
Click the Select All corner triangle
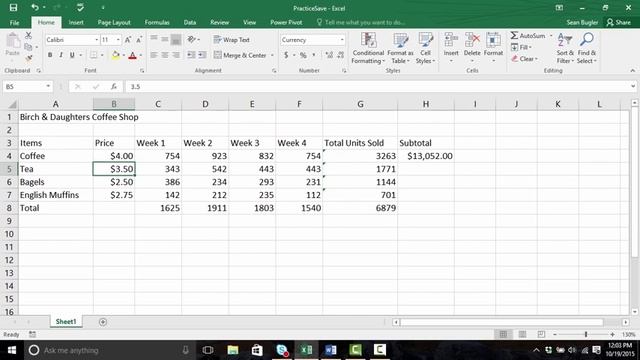click(12, 104)
